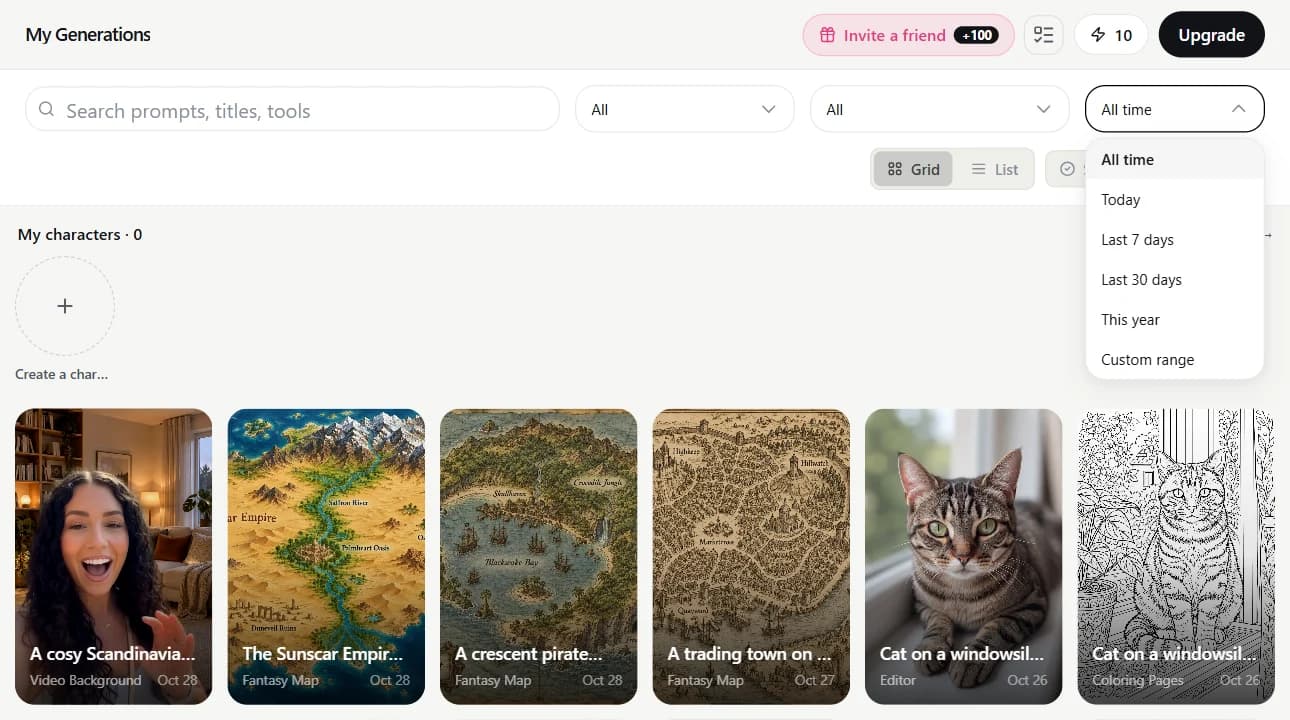
Task: Click the Invite a friend button
Action: [908, 35]
